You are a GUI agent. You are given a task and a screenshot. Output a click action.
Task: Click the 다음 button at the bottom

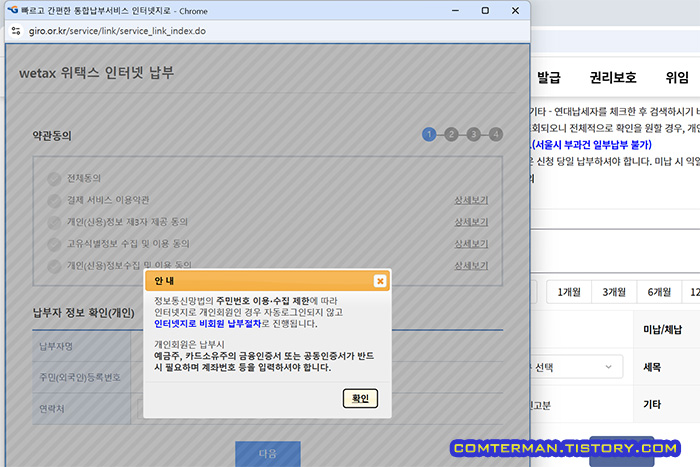tap(268, 454)
